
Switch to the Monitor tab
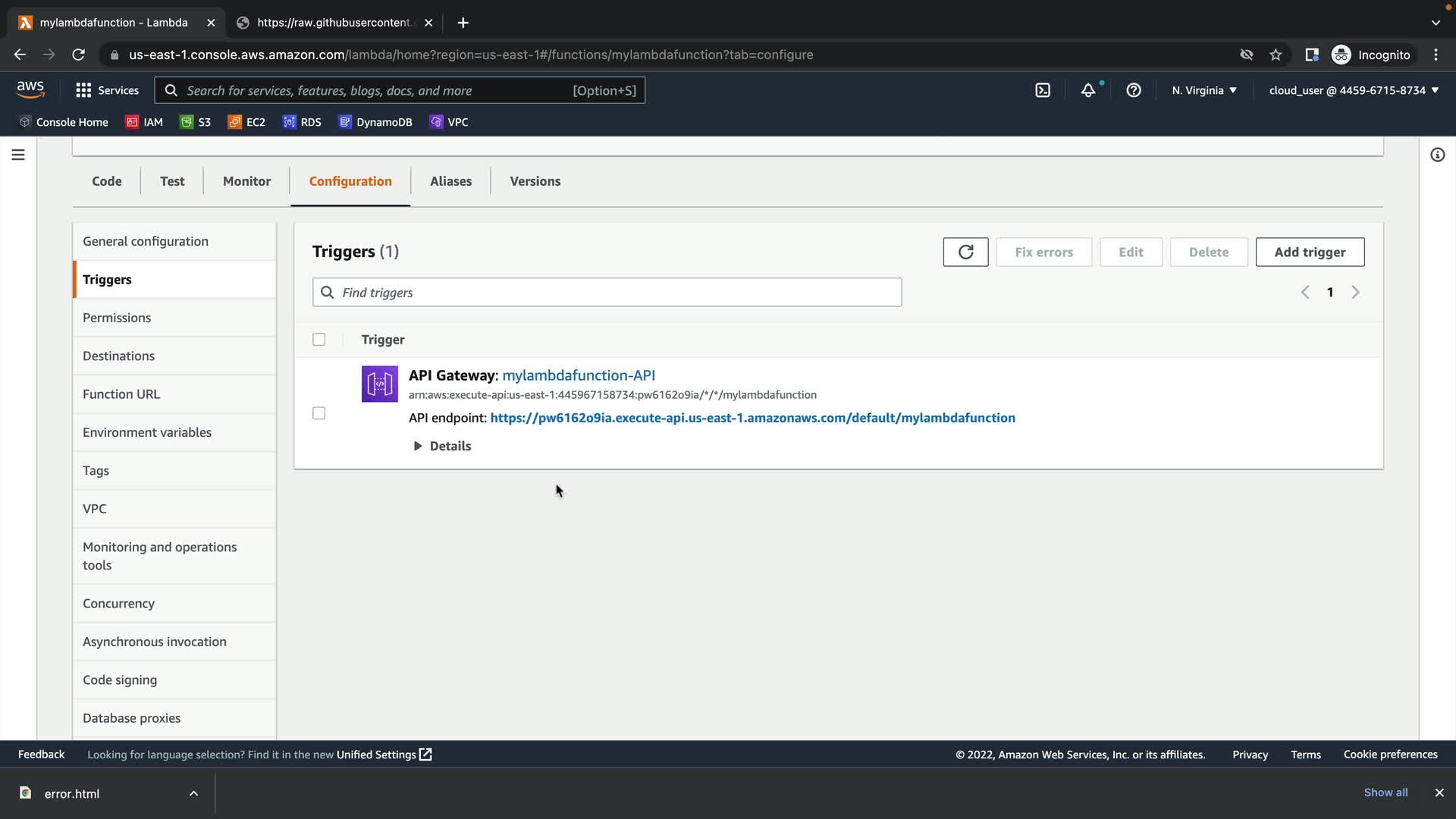[246, 181]
